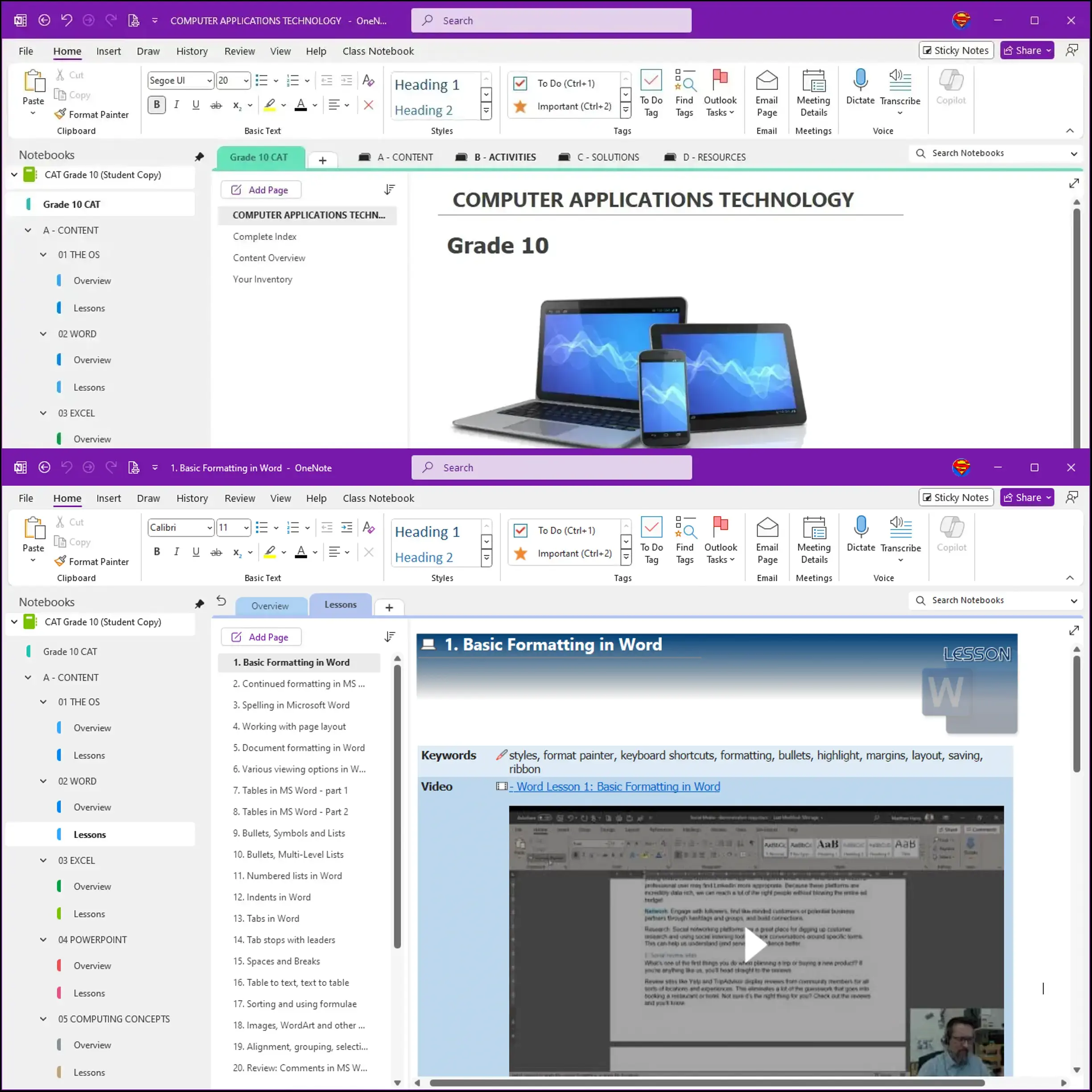The image size is (1092, 1092).
Task: Open font size 11 dropdown in bottom window
Action: pyautogui.click(x=246, y=528)
